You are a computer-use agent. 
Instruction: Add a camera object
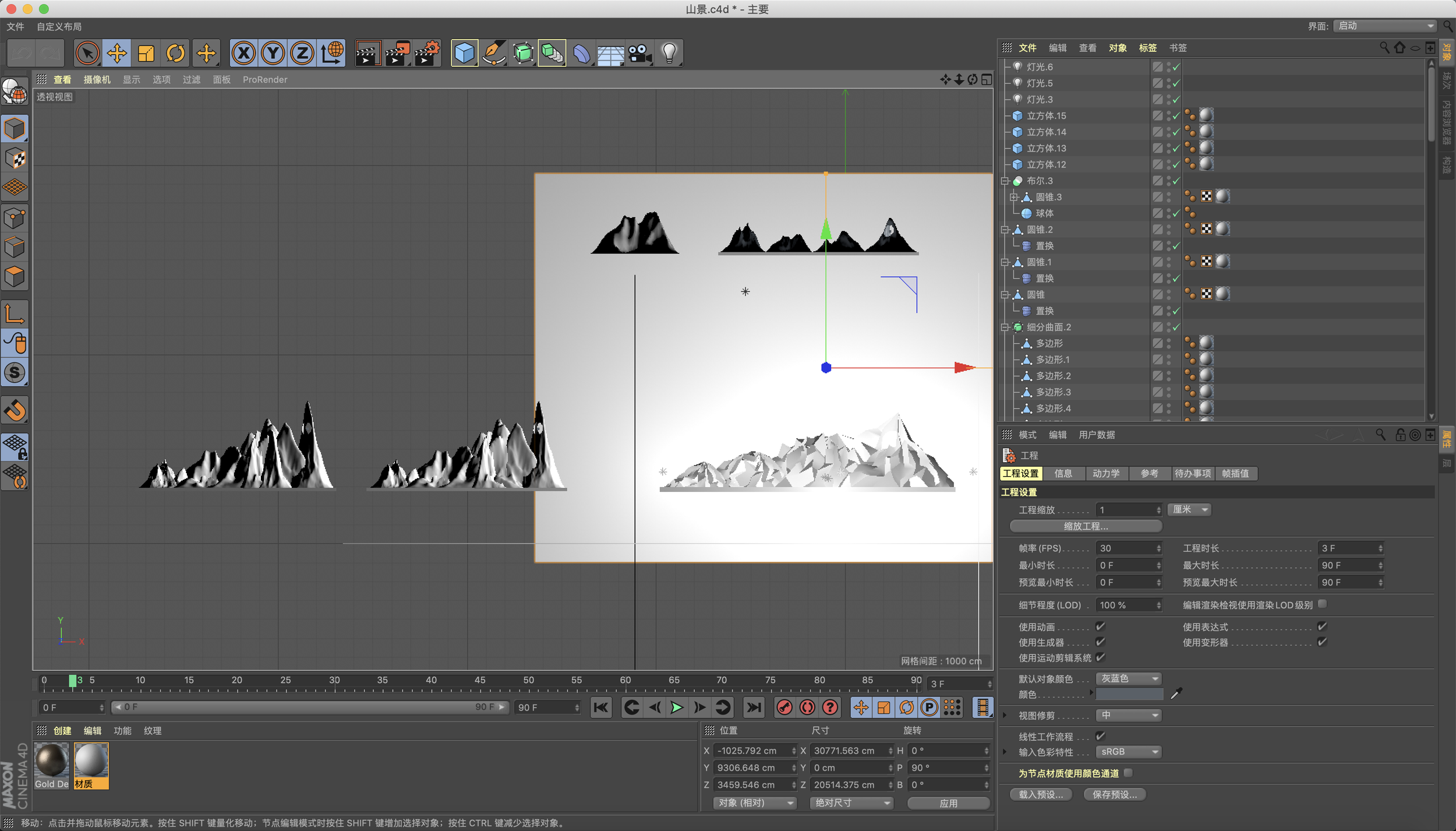pyautogui.click(x=639, y=54)
